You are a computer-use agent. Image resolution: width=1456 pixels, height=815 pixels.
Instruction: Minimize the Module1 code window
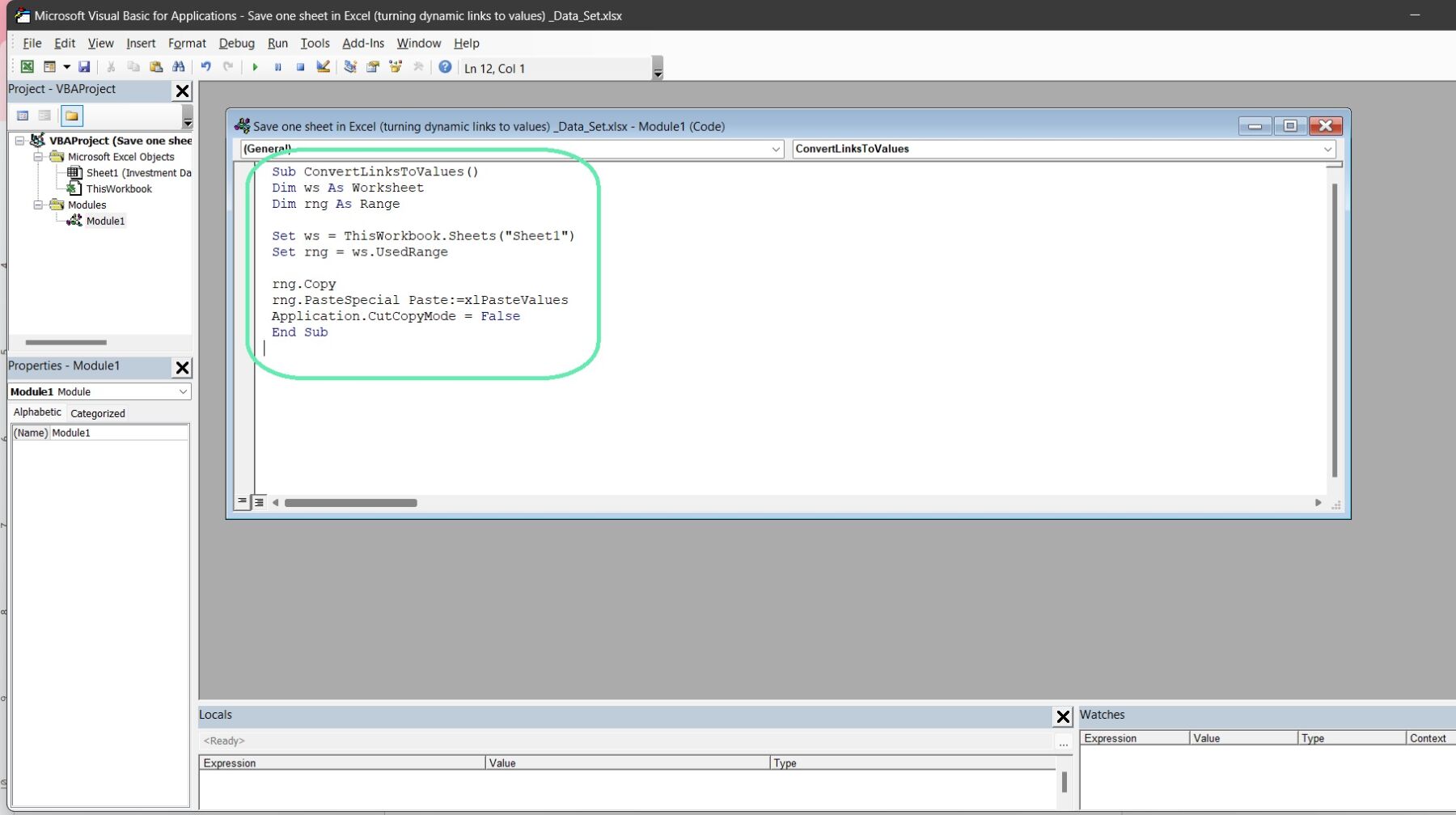1255,126
